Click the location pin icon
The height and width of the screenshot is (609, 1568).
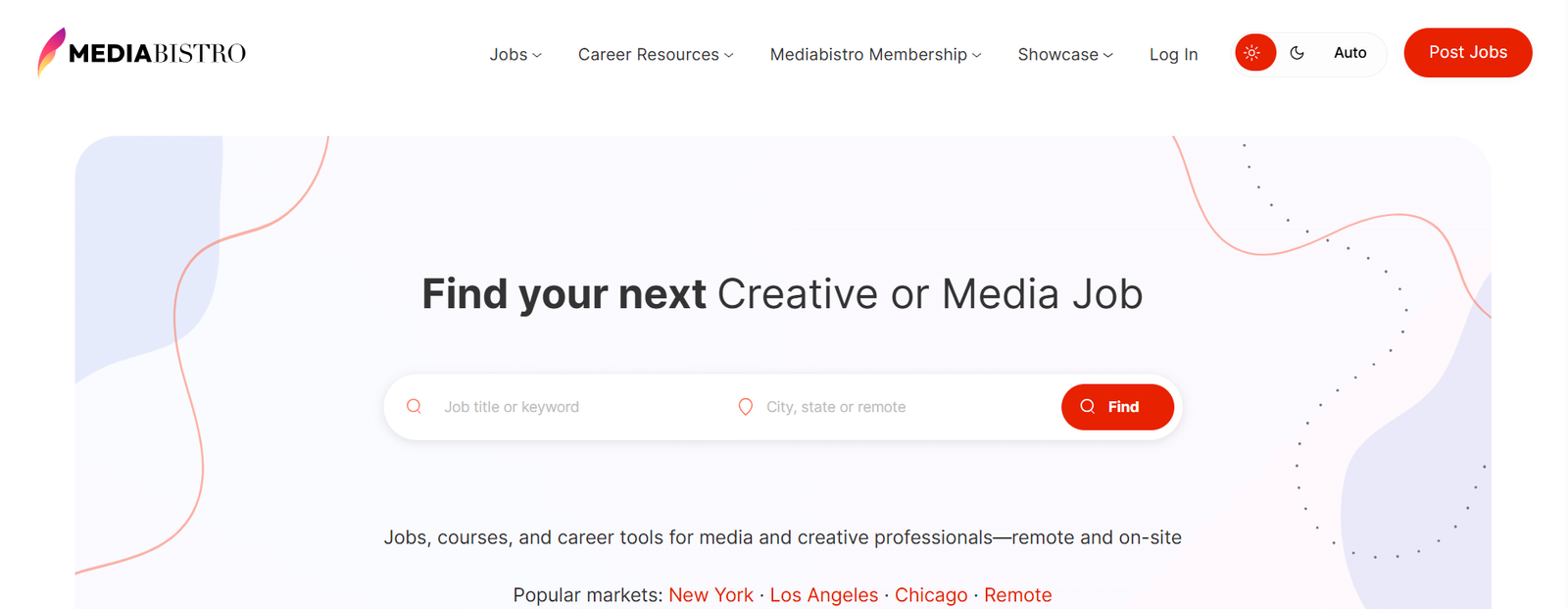746,406
